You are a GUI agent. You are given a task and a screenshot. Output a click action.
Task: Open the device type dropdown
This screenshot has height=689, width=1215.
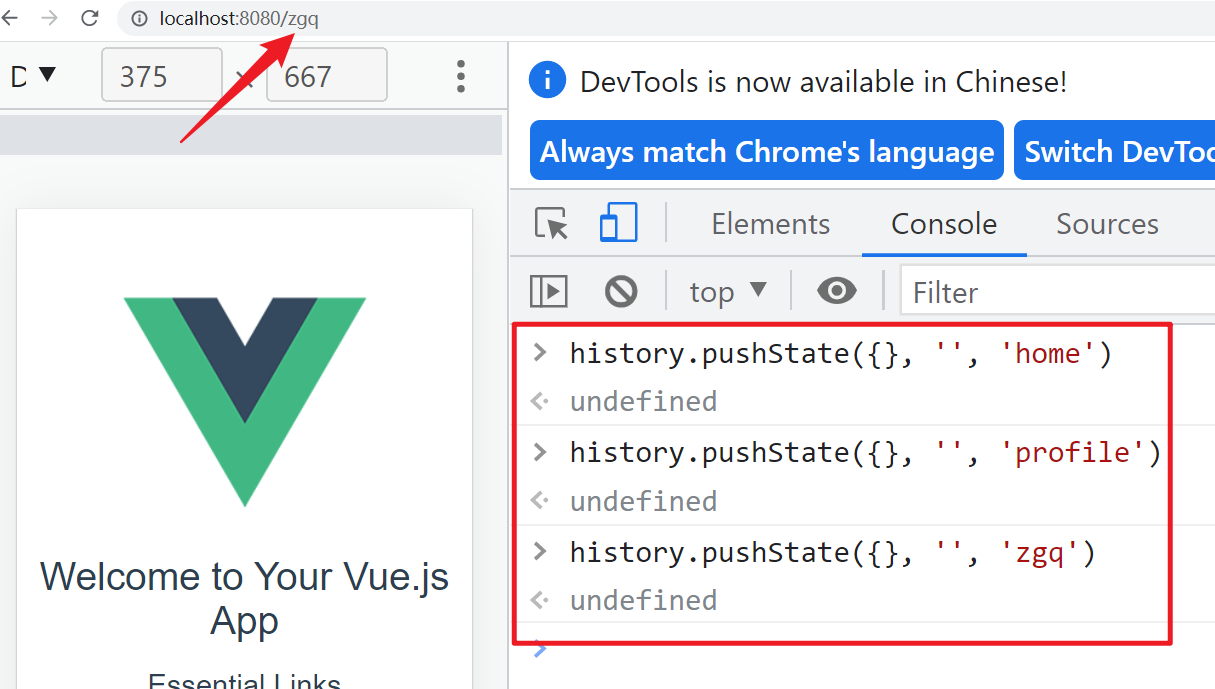click(30, 75)
